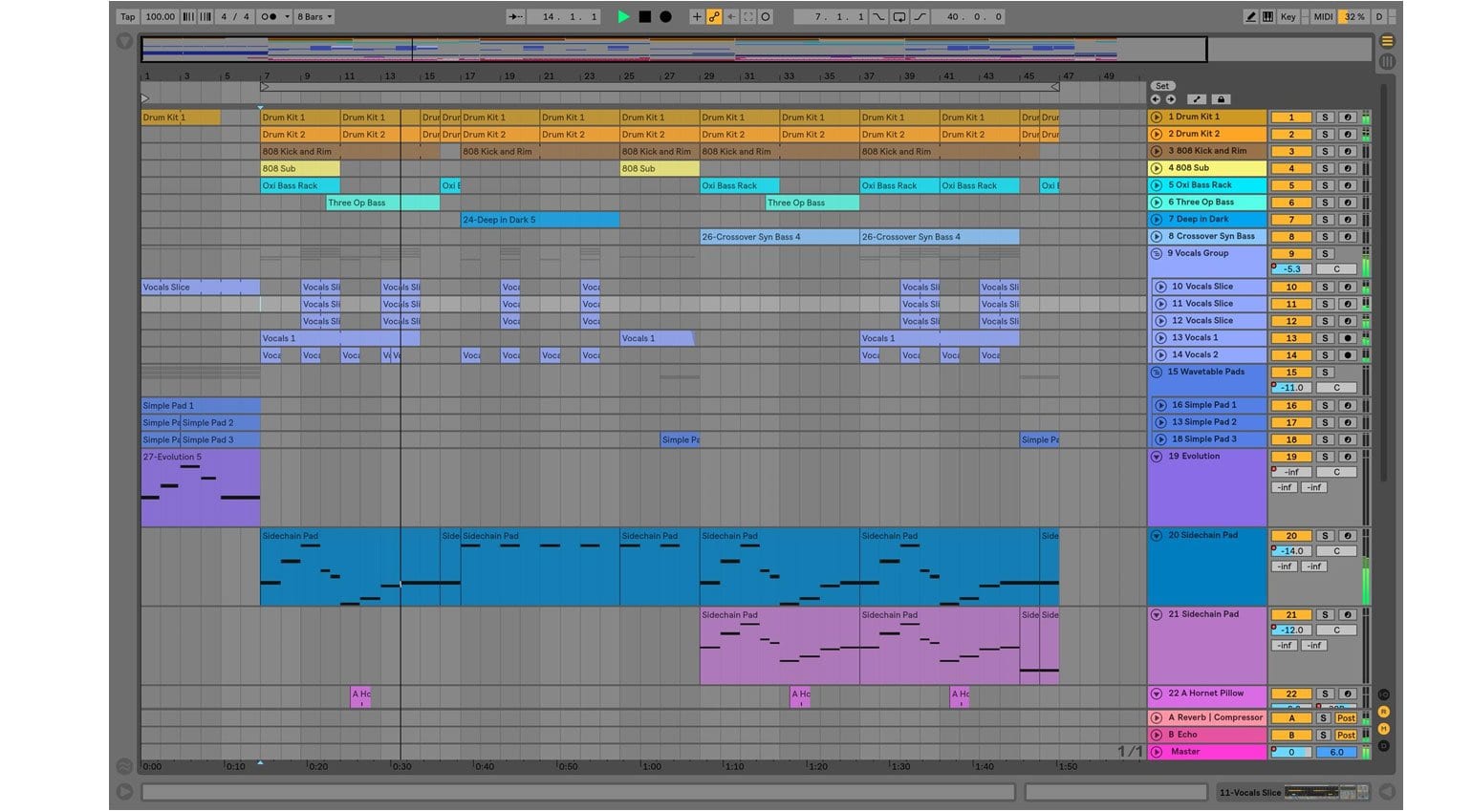Unfold the 1 Drum Kit 1 track
Image resolution: width=1472 pixels, height=812 pixels.
(x=1157, y=117)
